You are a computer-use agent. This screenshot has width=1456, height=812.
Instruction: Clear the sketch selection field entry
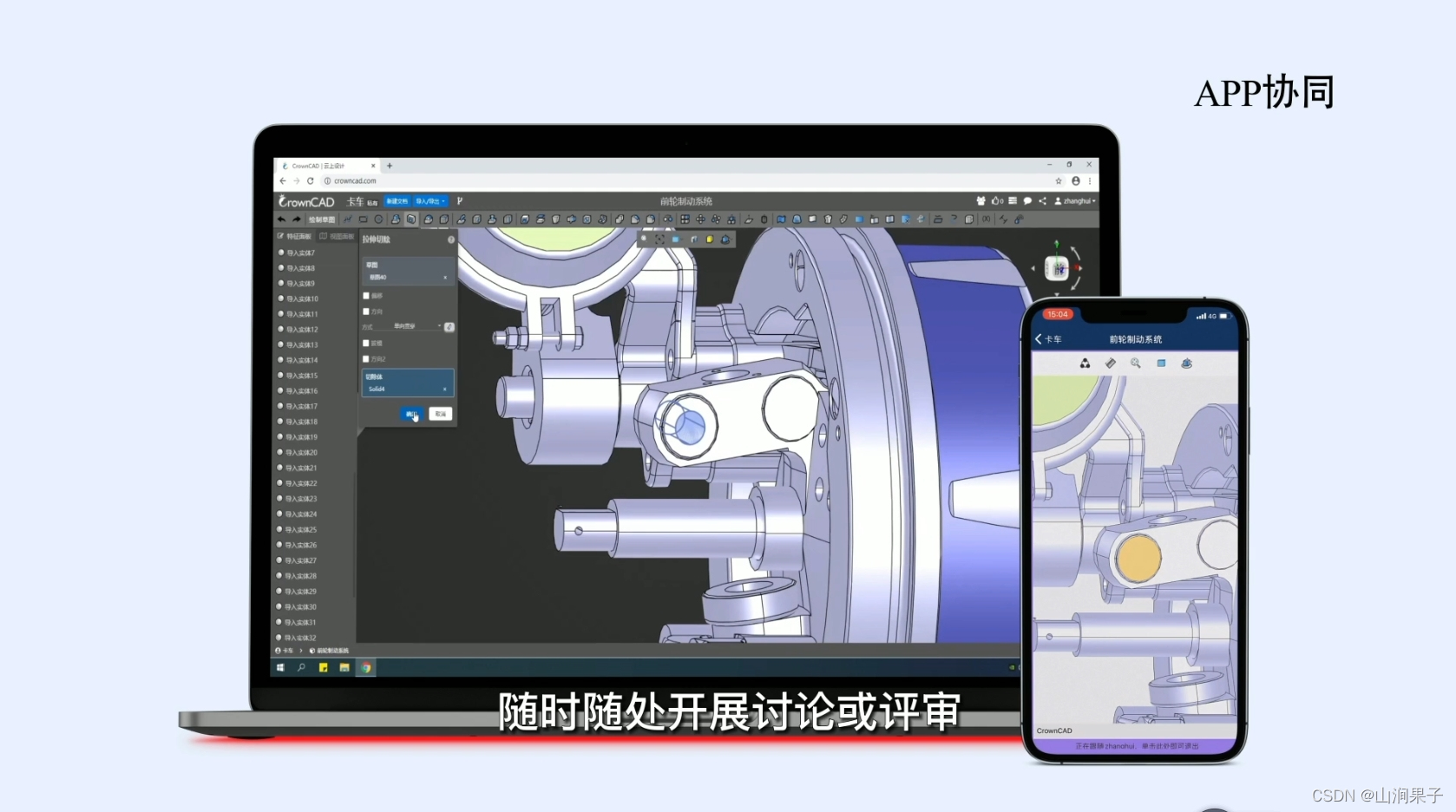point(445,278)
